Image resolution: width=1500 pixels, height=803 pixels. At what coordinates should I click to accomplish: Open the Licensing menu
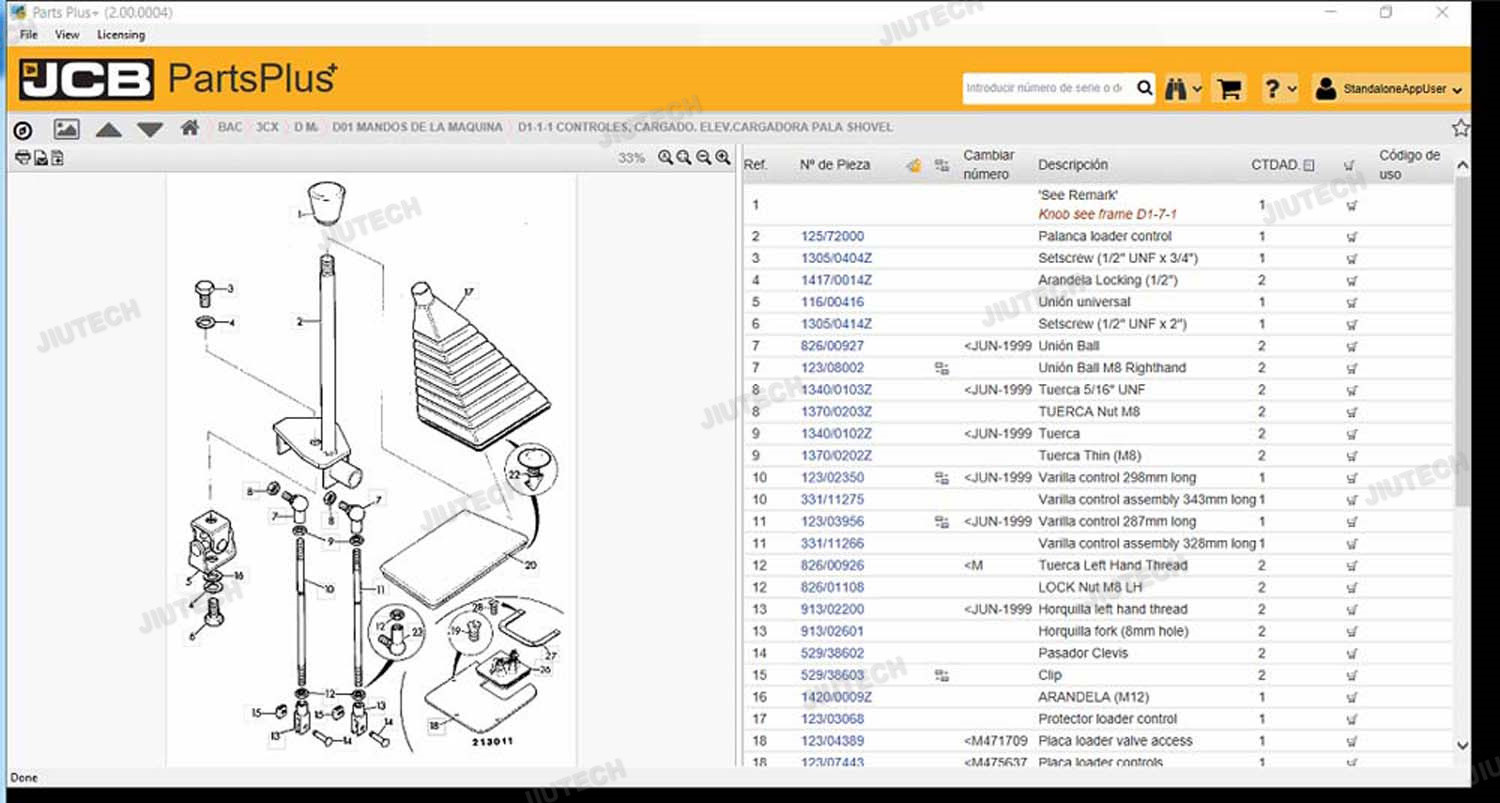120,35
